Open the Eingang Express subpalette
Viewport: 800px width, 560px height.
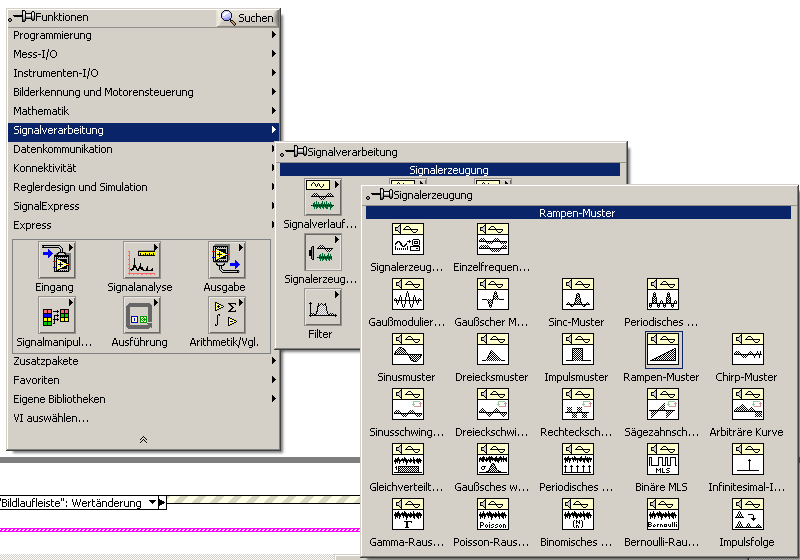click(57, 260)
